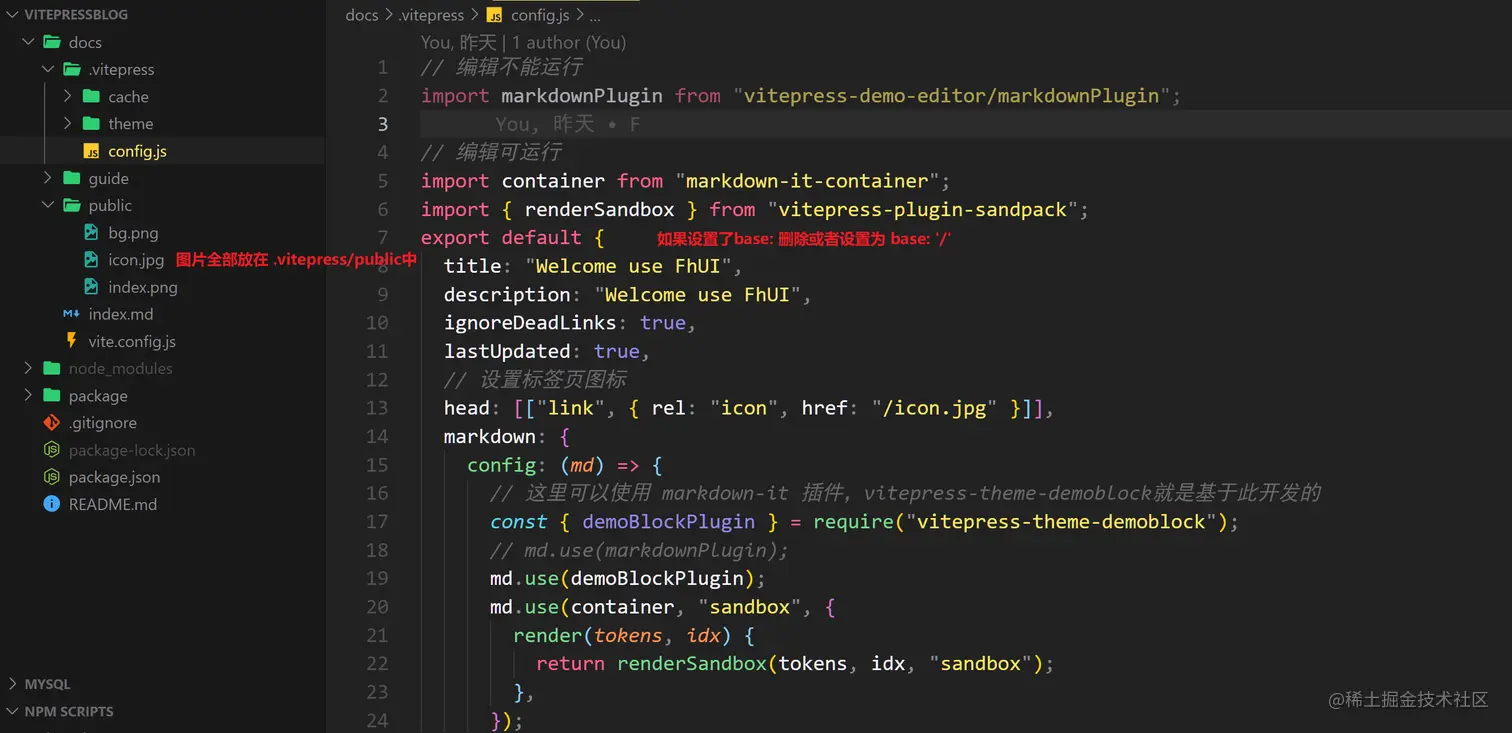The height and width of the screenshot is (733, 1512).
Task: Expand the cache folder chevron
Action: pos(67,96)
